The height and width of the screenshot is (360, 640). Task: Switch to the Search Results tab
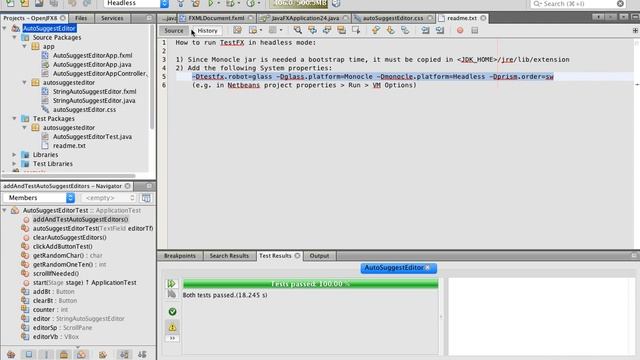229,256
